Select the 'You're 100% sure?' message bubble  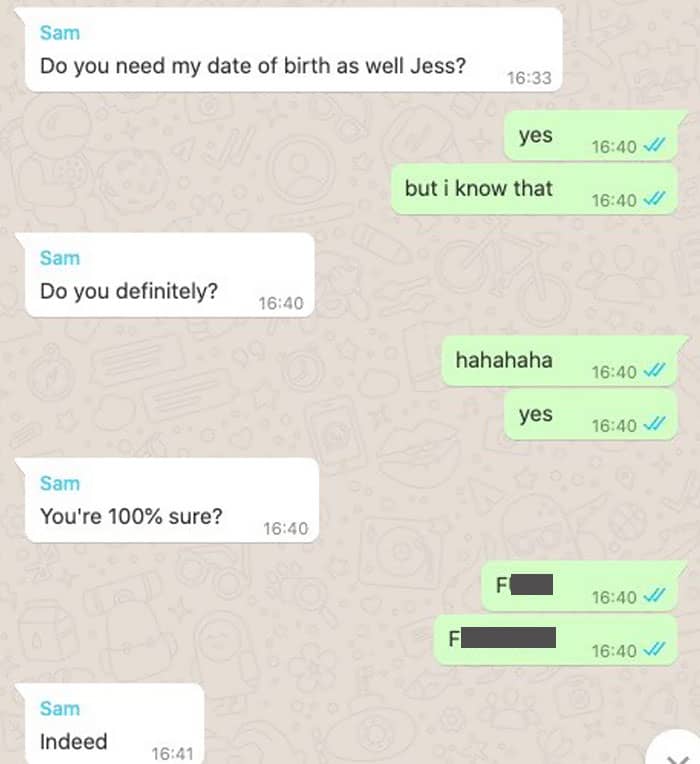point(172,500)
